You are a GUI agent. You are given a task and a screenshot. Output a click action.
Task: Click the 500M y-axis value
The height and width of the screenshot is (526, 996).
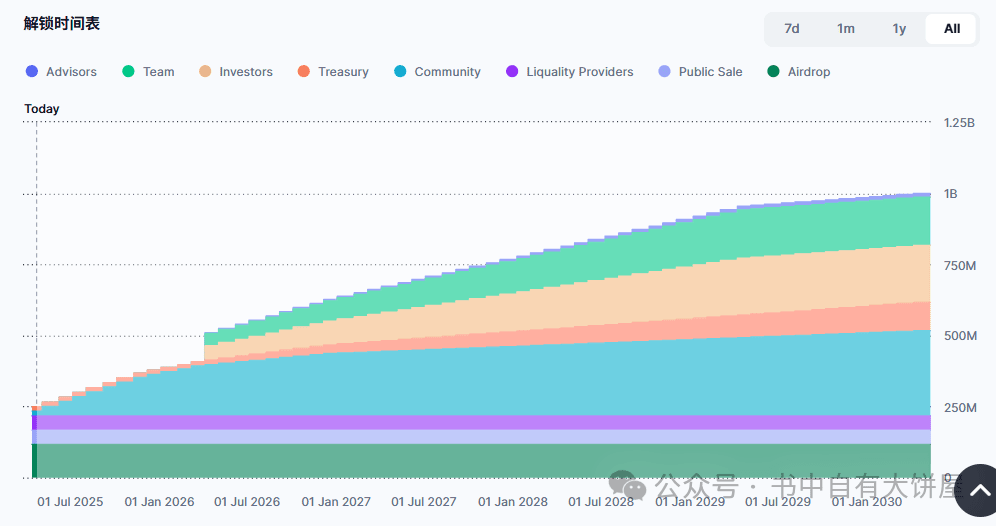click(960, 335)
